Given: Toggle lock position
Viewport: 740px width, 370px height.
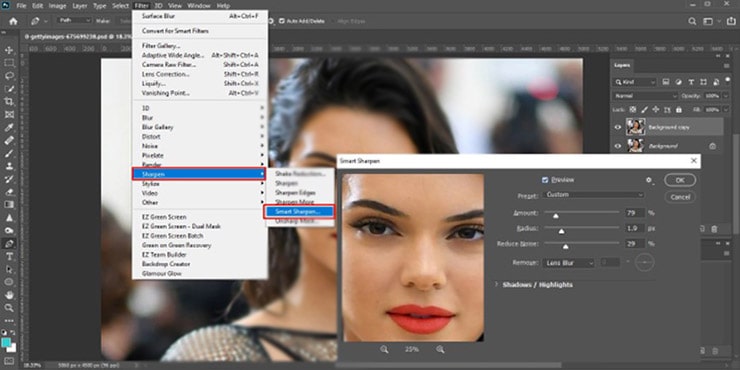Looking at the screenshot, I should click(656, 109).
